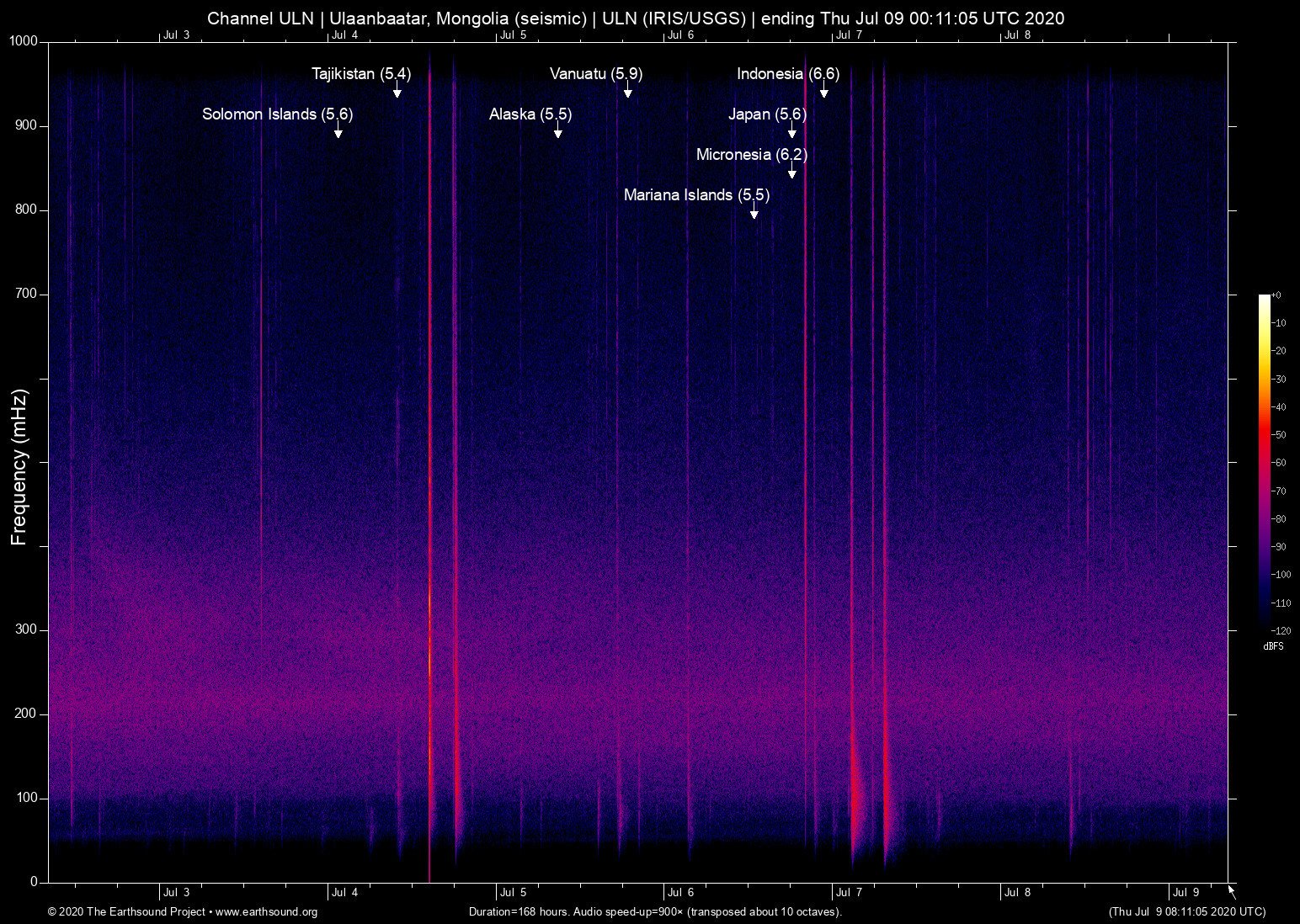
Task: Click the Jul 3 label on top axis
Action: [178, 35]
